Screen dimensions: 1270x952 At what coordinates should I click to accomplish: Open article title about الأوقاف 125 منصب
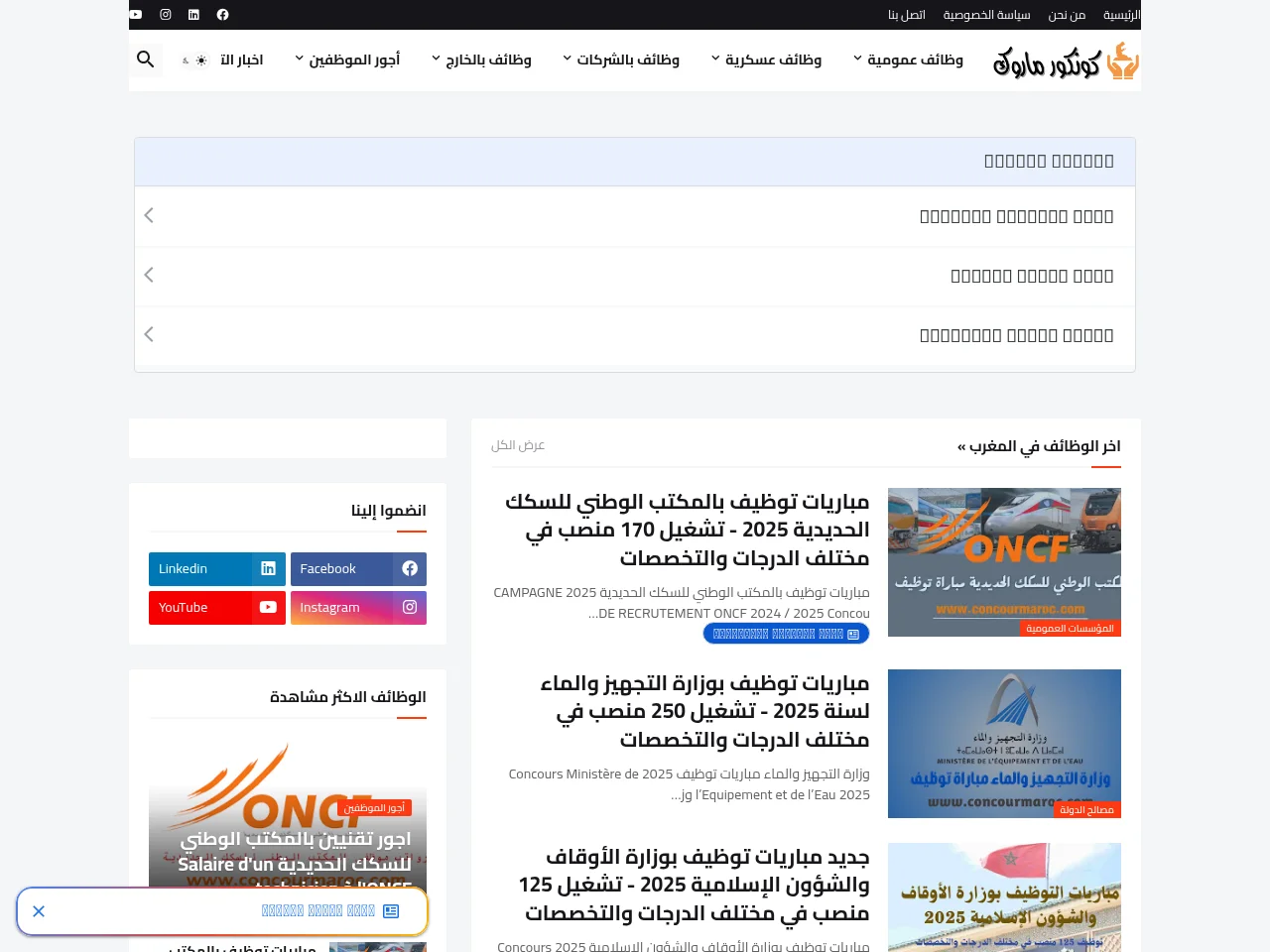(694, 885)
